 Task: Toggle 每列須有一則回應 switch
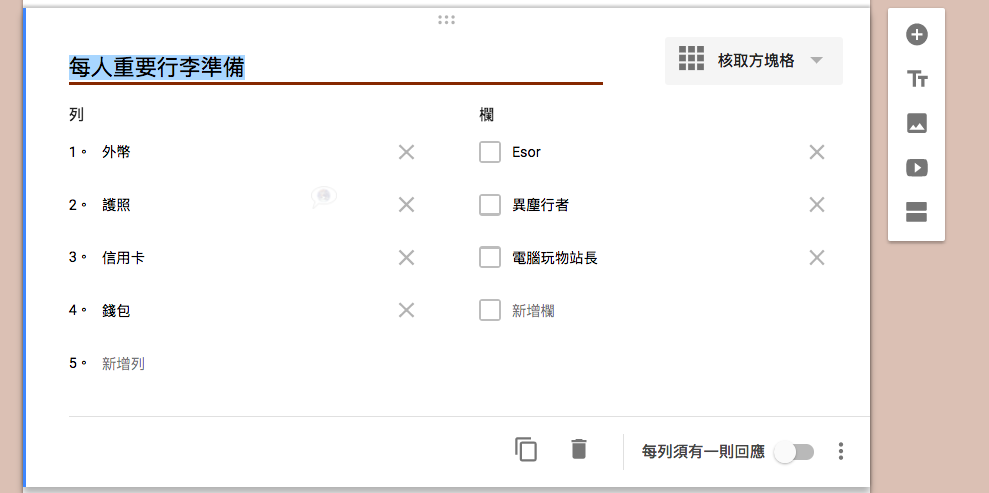click(x=795, y=452)
